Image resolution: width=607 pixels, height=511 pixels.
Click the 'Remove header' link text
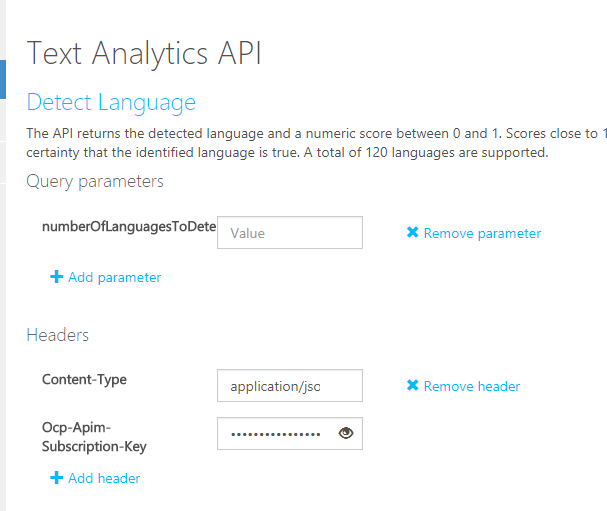471,386
